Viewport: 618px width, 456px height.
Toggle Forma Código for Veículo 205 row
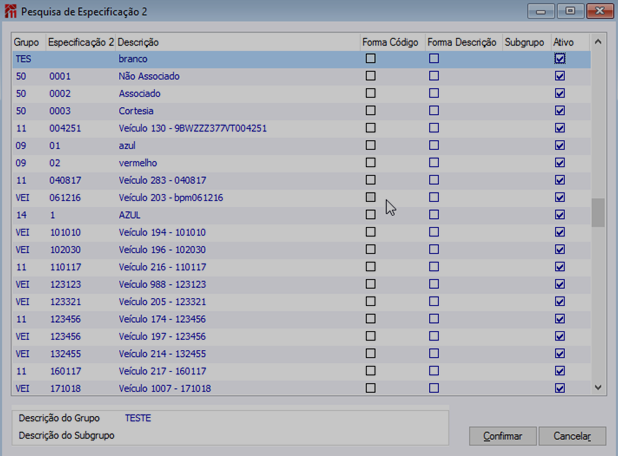coord(370,302)
